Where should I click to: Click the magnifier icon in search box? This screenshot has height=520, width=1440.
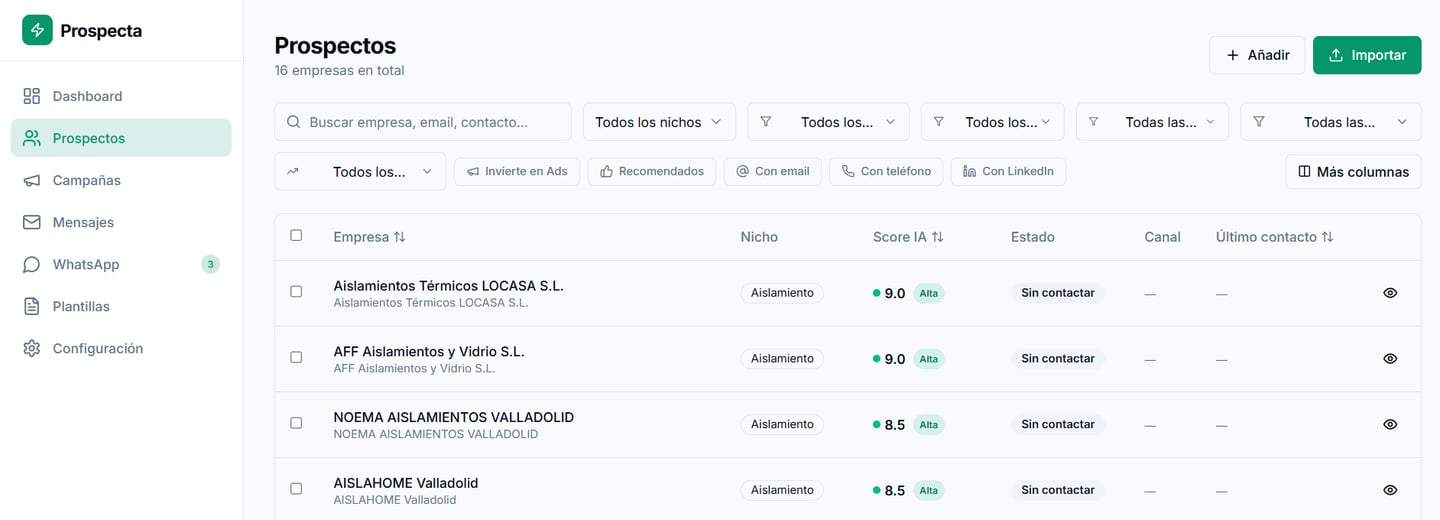pos(294,122)
